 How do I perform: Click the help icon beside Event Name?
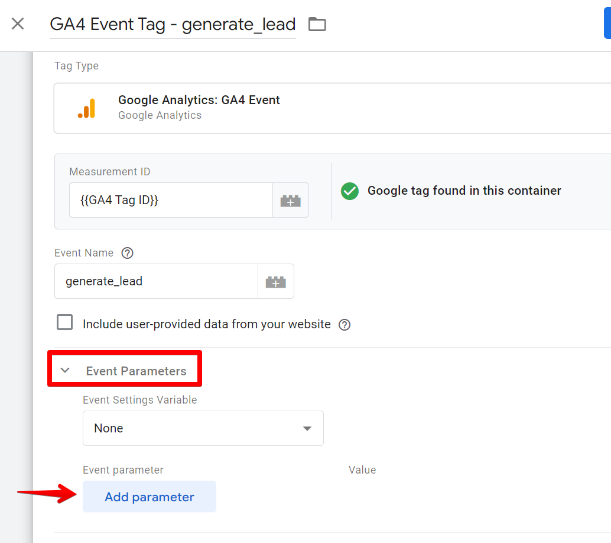pos(127,254)
